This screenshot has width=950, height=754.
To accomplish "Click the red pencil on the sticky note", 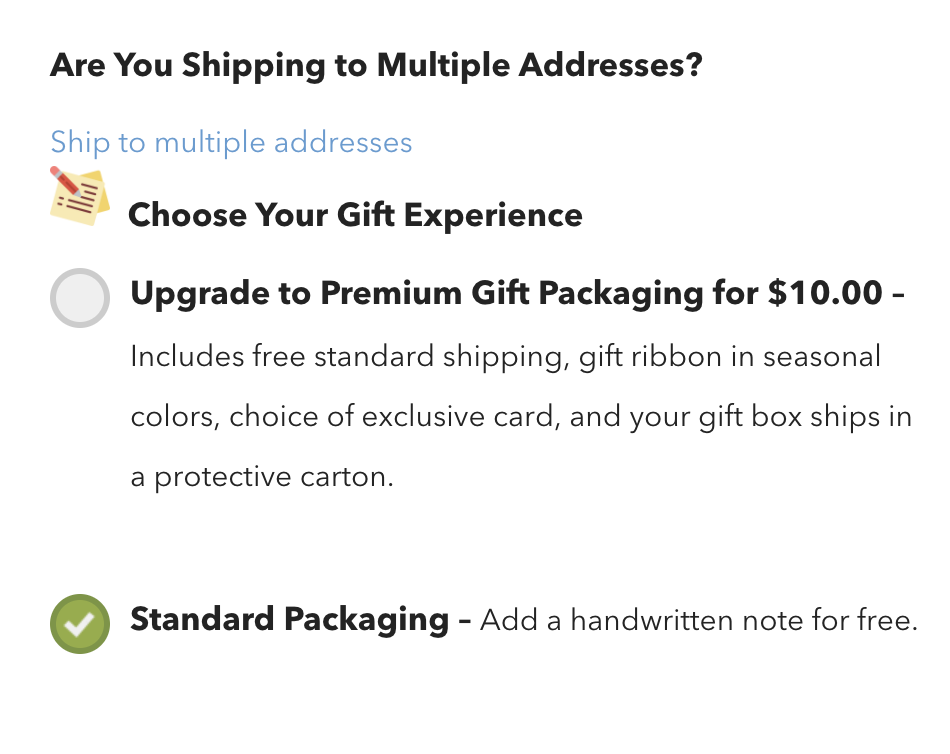I will [67, 183].
